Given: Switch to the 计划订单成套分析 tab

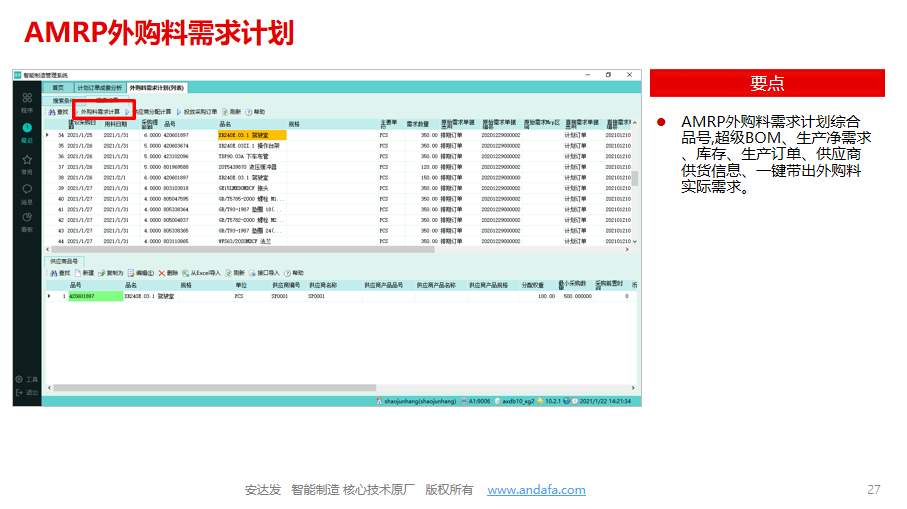Looking at the screenshot, I should coord(100,88).
